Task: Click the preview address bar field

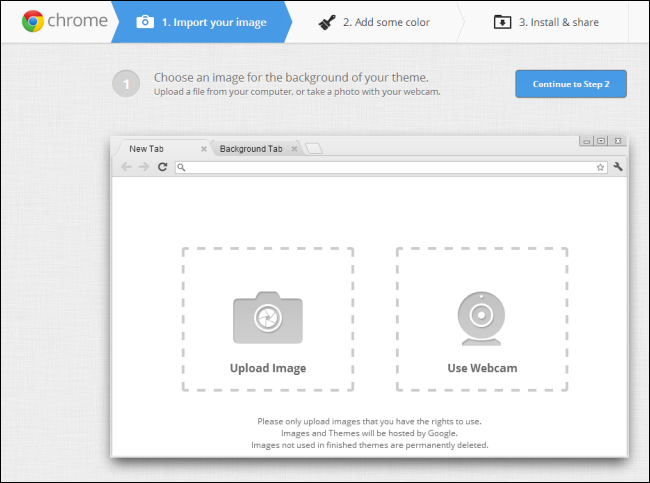Action: (391, 167)
